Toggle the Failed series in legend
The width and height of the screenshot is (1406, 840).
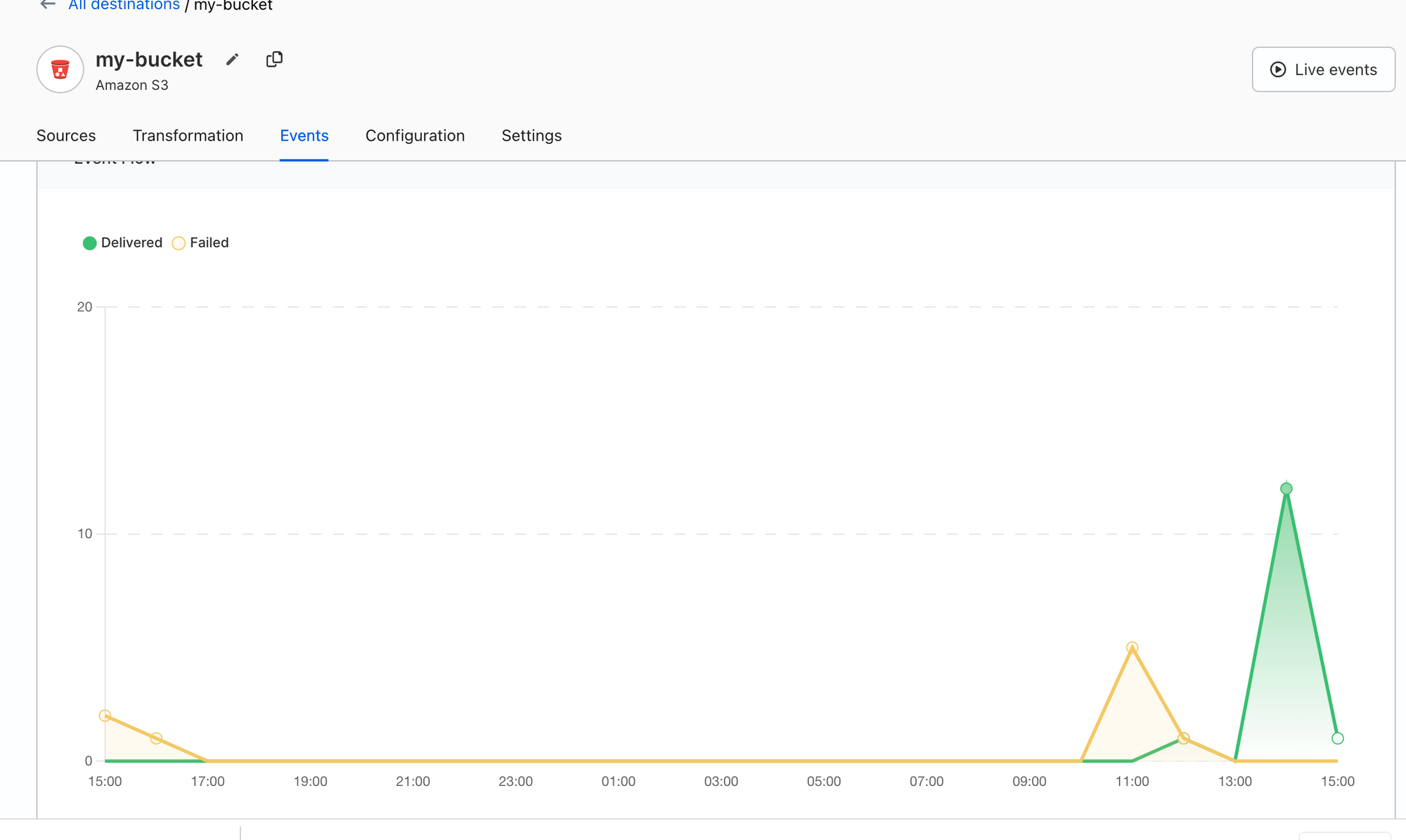[209, 243]
